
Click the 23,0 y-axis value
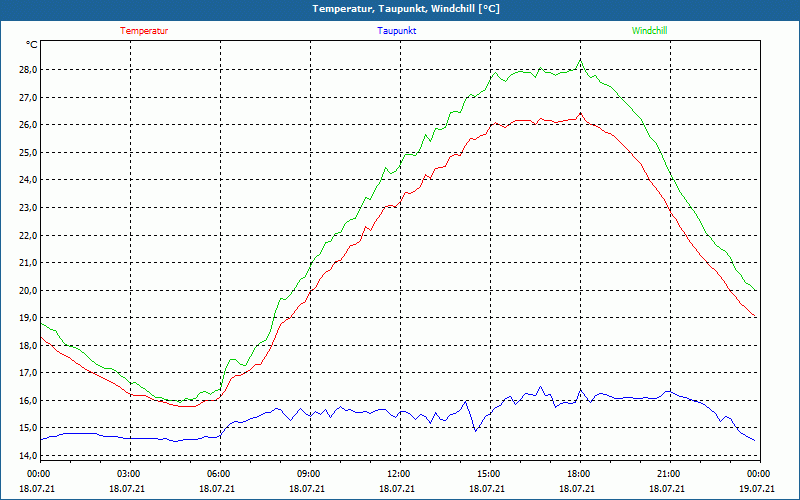(28, 207)
